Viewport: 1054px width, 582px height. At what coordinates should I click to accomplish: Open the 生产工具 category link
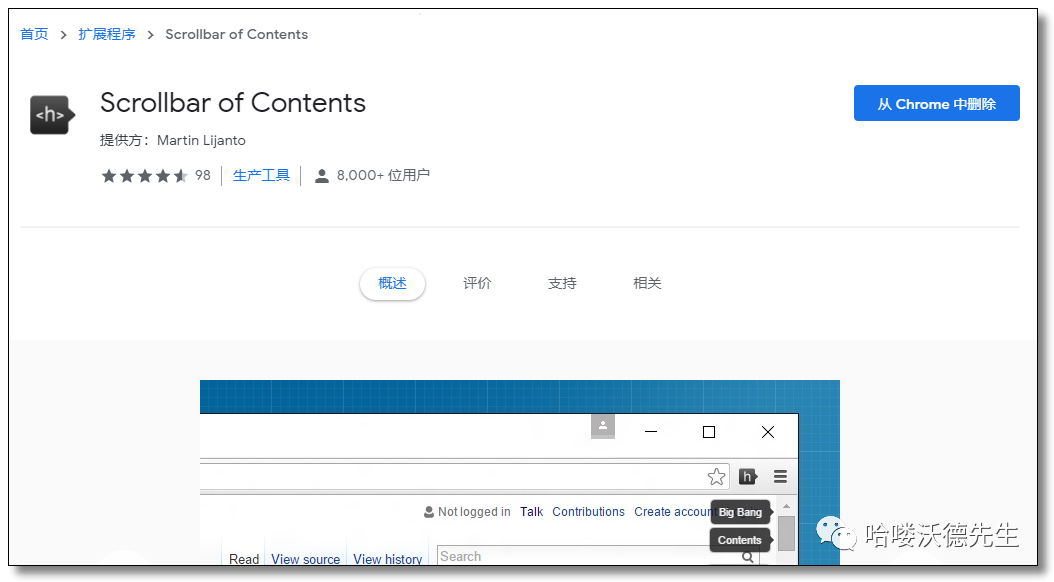261,175
